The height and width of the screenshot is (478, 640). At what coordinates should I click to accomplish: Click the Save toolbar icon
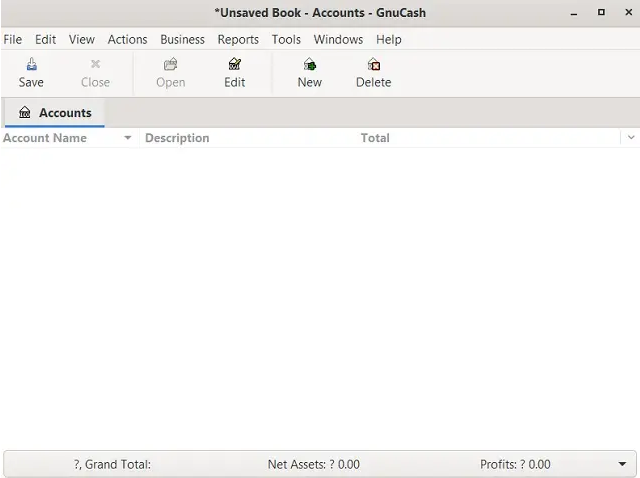31,64
